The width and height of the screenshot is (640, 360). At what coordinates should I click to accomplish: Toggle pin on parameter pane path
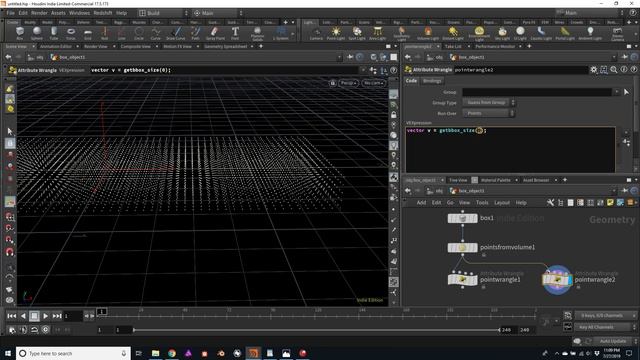pos(624,57)
